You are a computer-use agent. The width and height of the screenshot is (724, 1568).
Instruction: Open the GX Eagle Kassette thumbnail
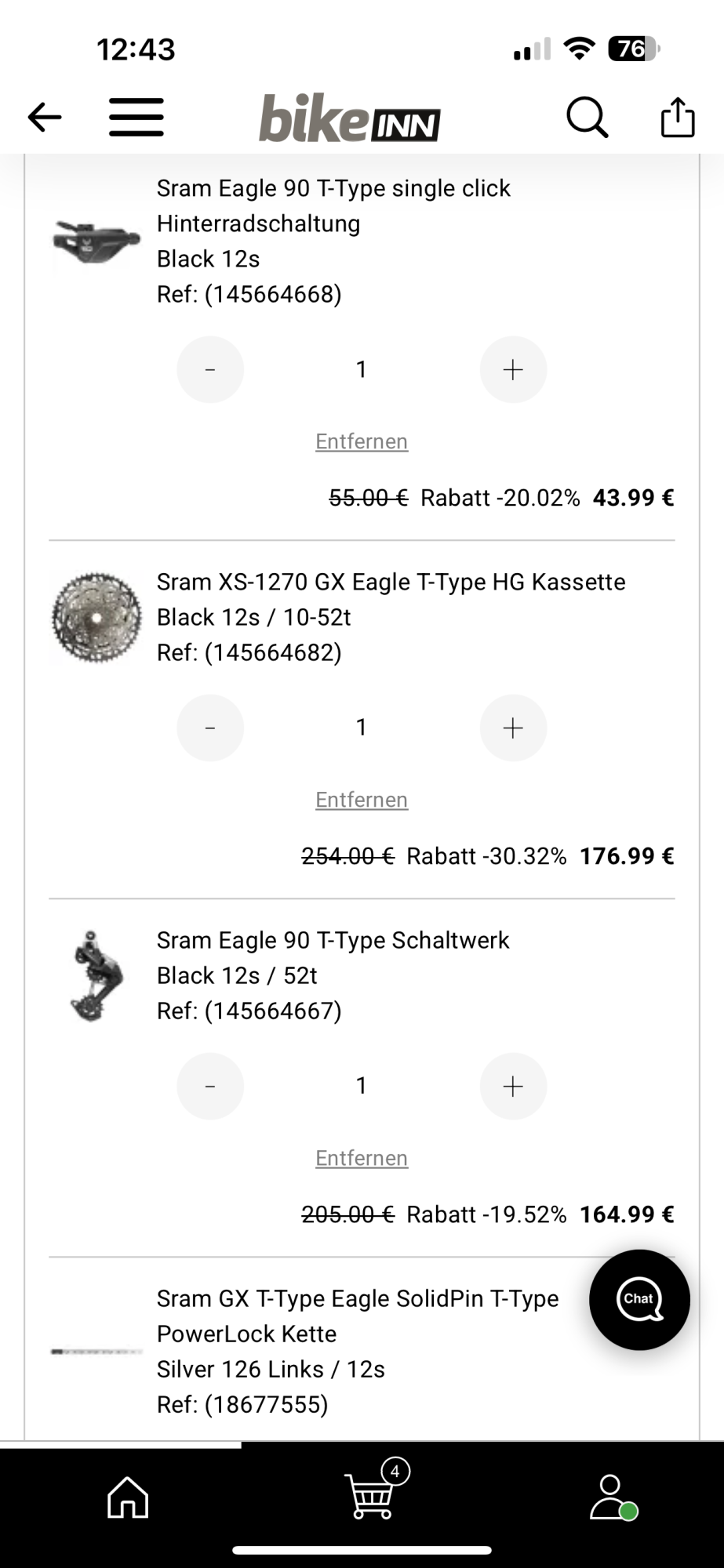pyautogui.click(x=96, y=617)
